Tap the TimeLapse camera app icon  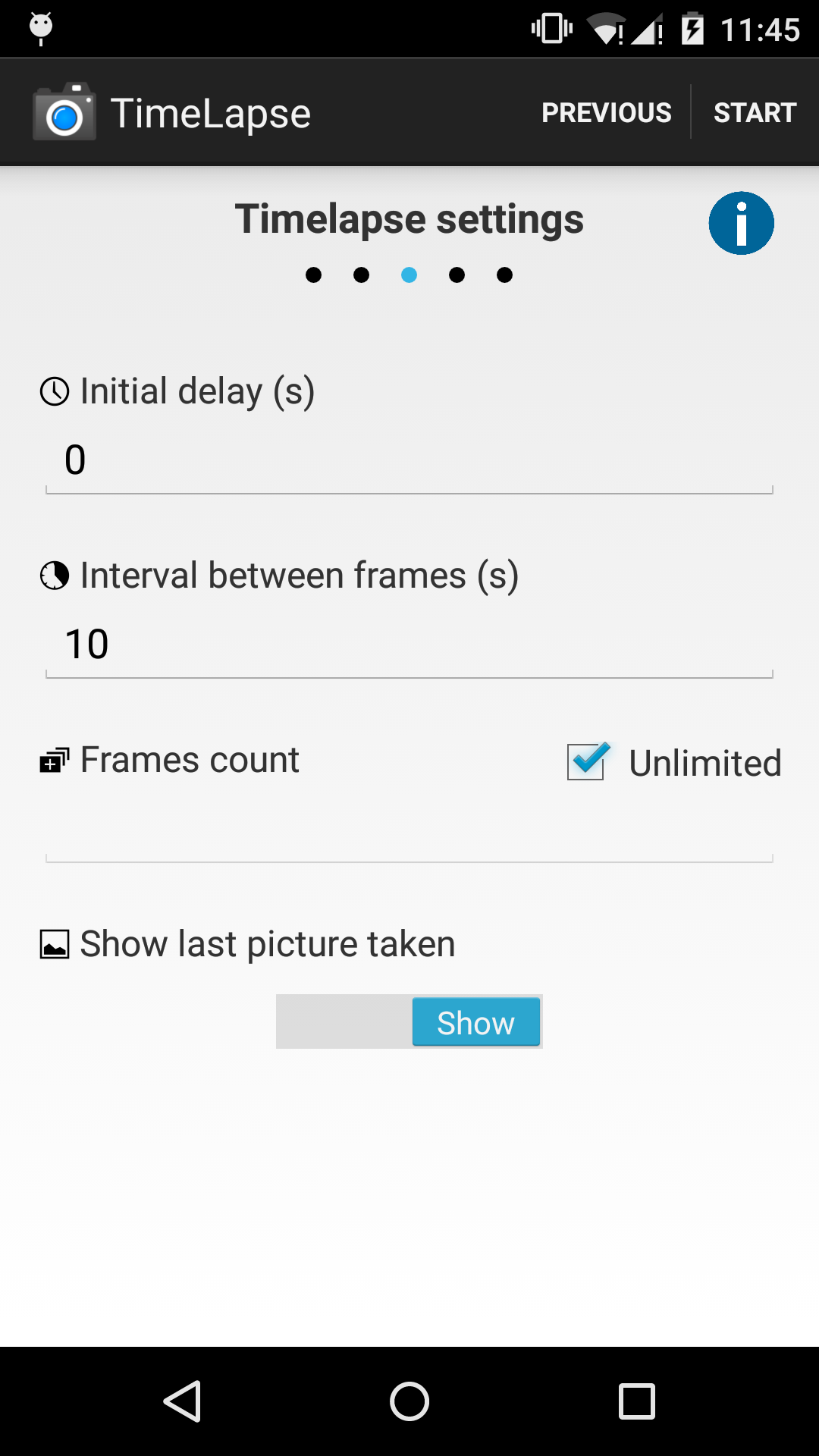(64, 112)
